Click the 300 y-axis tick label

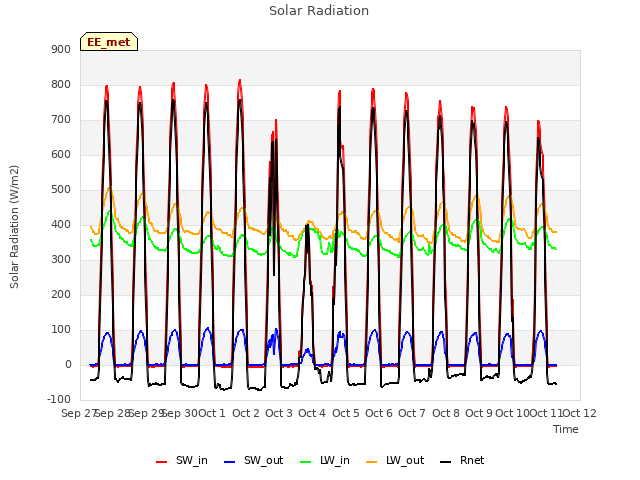(61, 260)
